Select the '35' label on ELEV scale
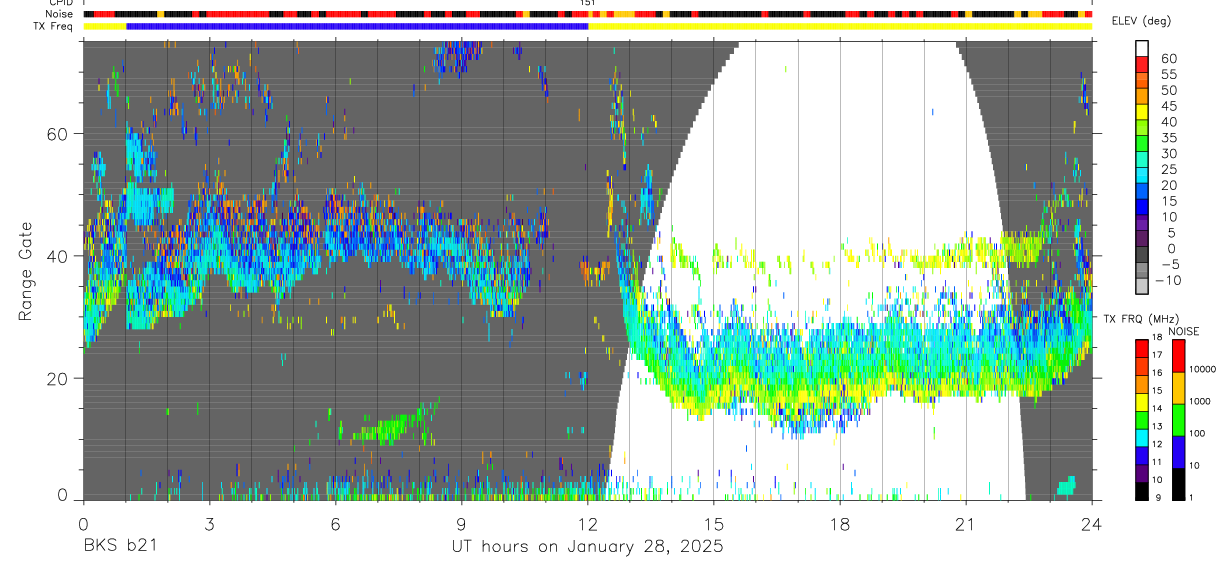1228x567 pixels. 1168,138
